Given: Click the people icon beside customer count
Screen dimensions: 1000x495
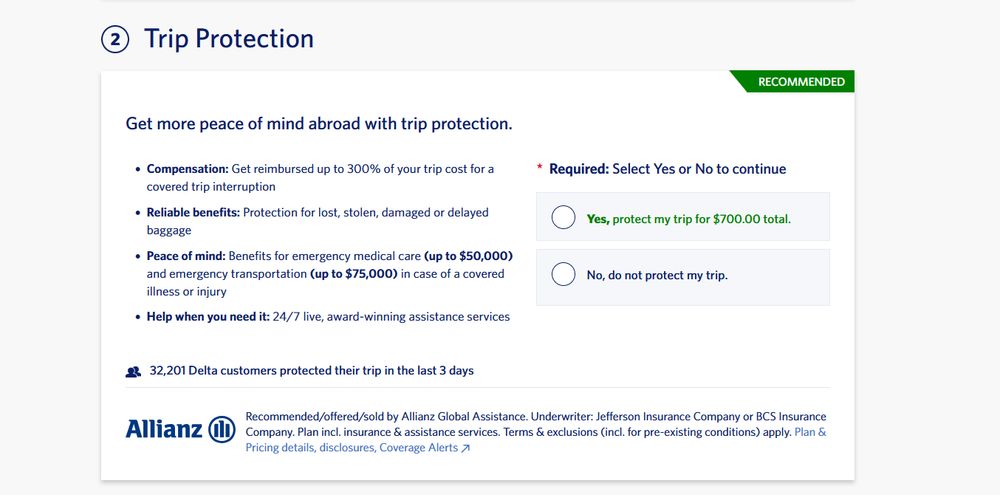Looking at the screenshot, I should 133,371.
